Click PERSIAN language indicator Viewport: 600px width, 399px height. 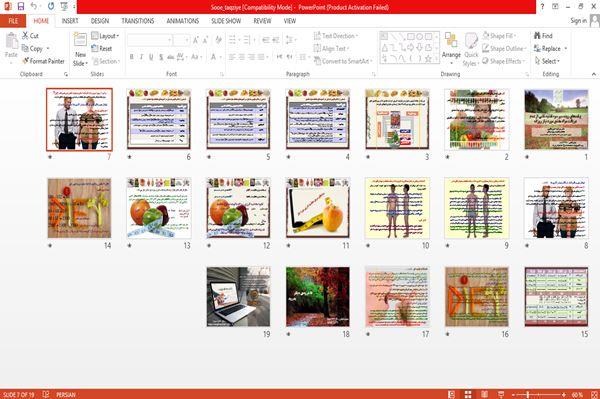[x=66, y=394]
